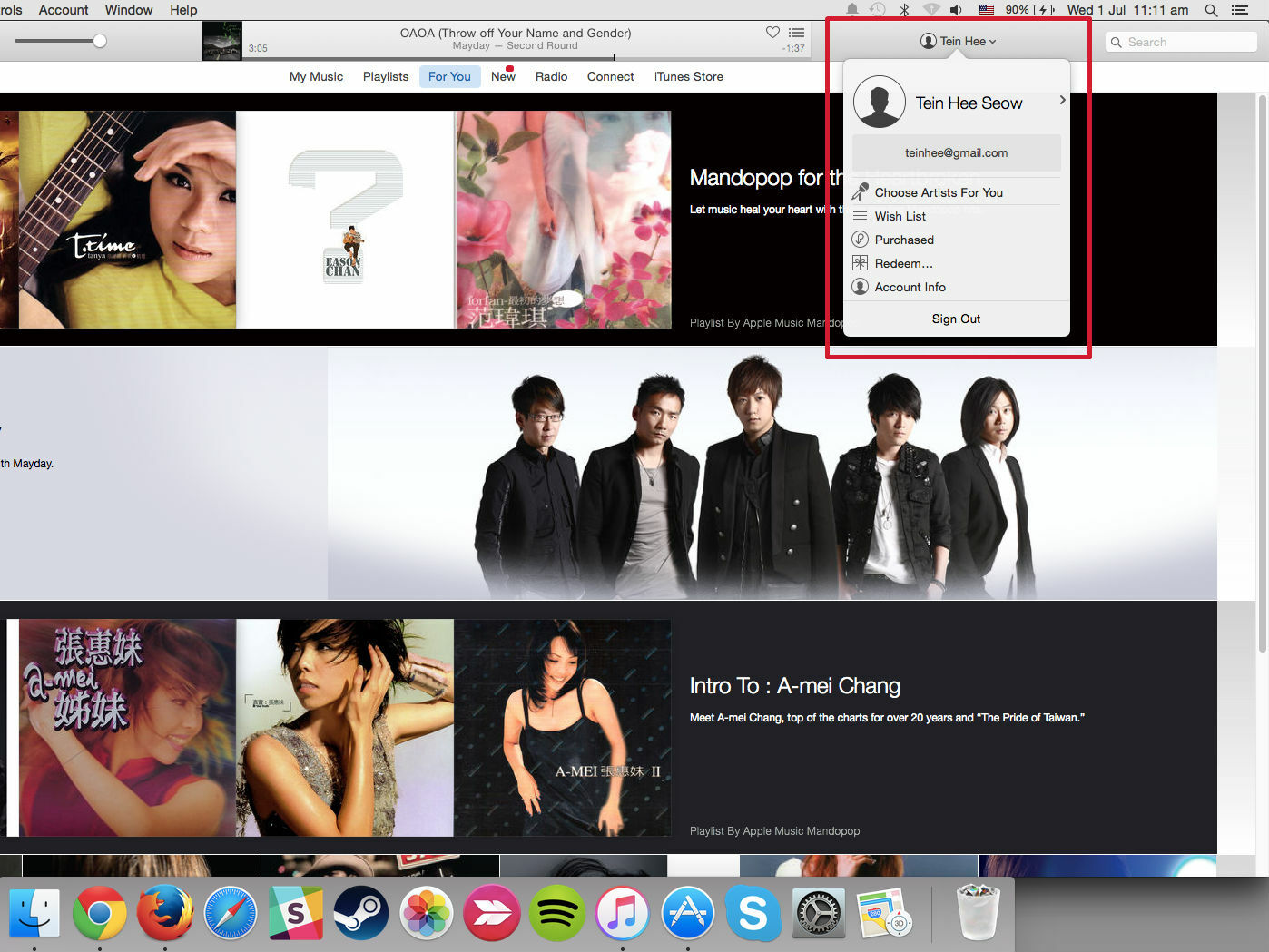Click the menu bar date and time
This screenshot has height=952, width=1269.
pyautogui.click(x=1127, y=10)
